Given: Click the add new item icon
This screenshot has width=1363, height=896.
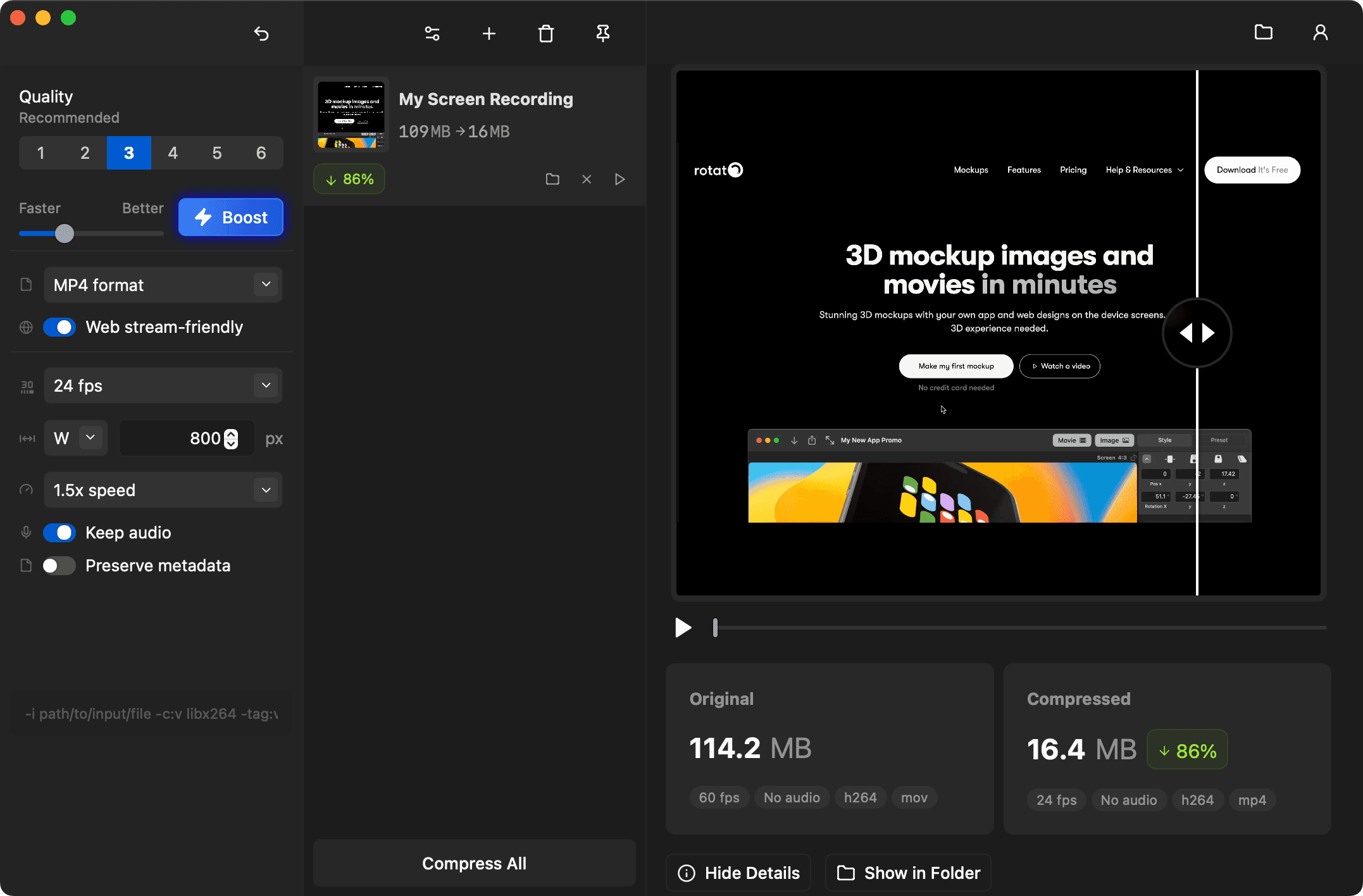Looking at the screenshot, I should point(489,33).
